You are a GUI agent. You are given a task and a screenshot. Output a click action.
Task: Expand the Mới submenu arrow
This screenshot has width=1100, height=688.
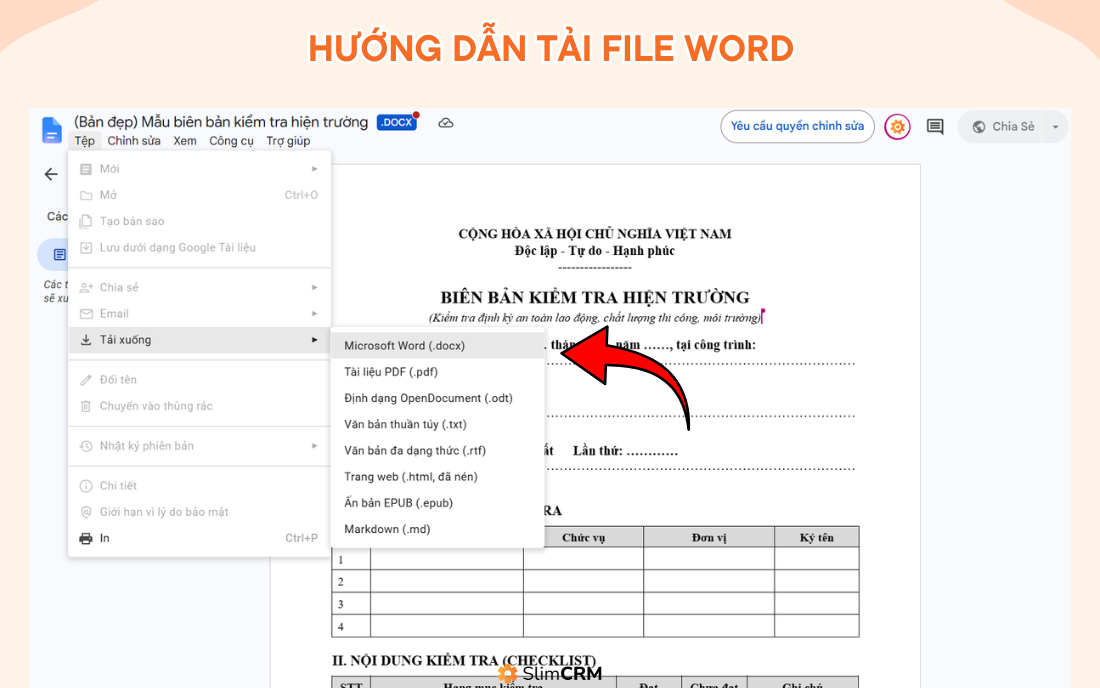[x=314, y=169]
